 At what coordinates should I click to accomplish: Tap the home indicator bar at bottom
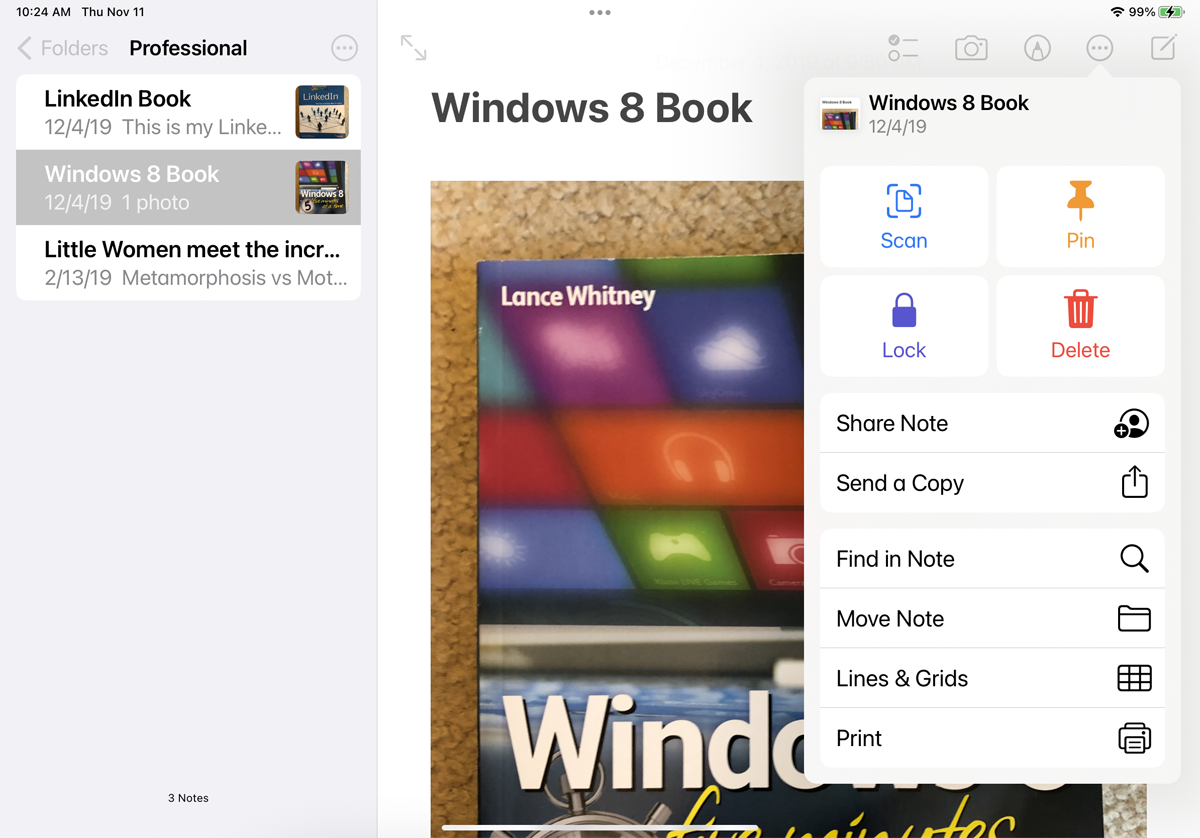coord(600,827)
